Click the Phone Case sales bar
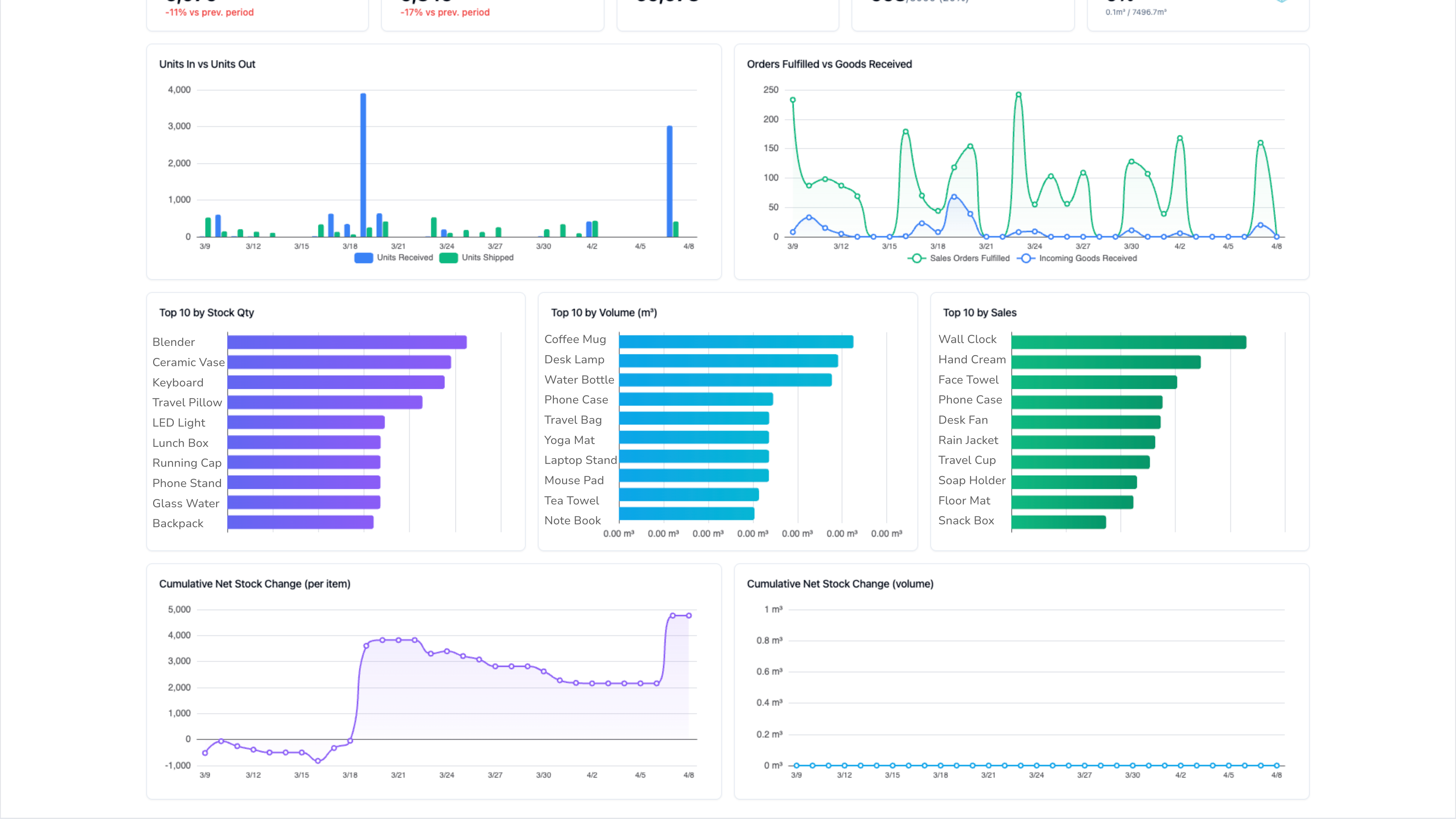 (1087, 402)
